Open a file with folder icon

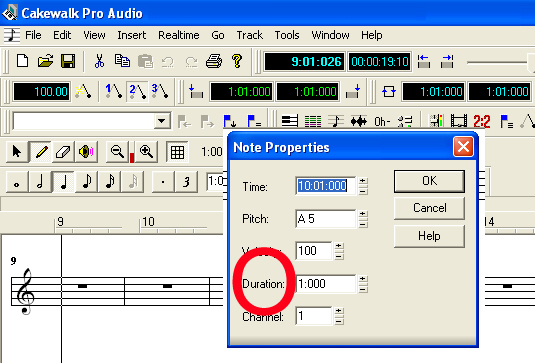[x=45, y=61]
